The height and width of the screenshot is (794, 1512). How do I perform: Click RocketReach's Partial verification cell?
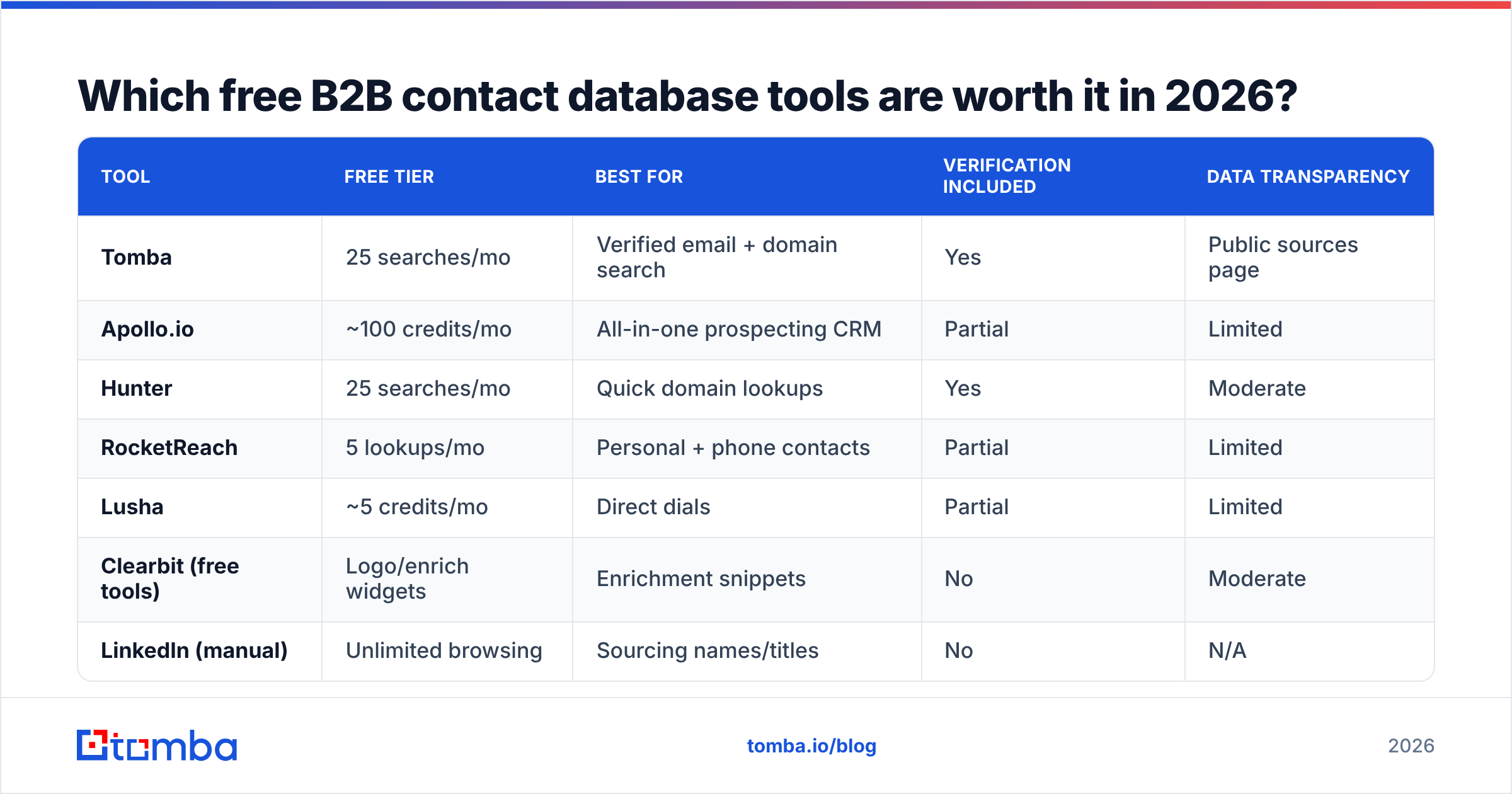[x=1053, y=448]
